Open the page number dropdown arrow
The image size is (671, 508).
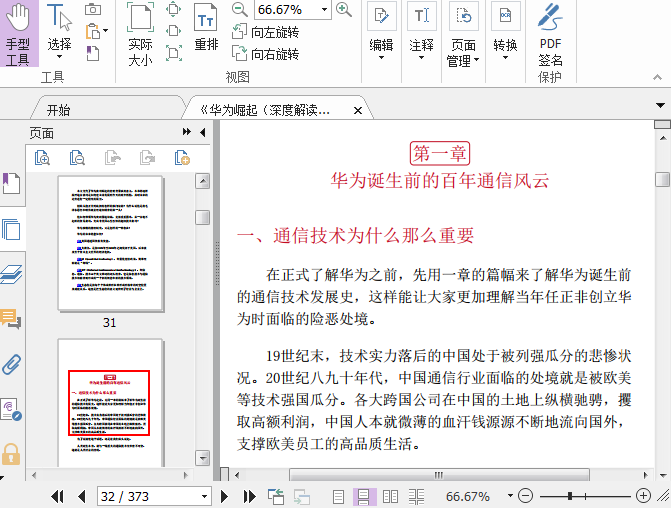pyautogui.click(x=205, y=496)
